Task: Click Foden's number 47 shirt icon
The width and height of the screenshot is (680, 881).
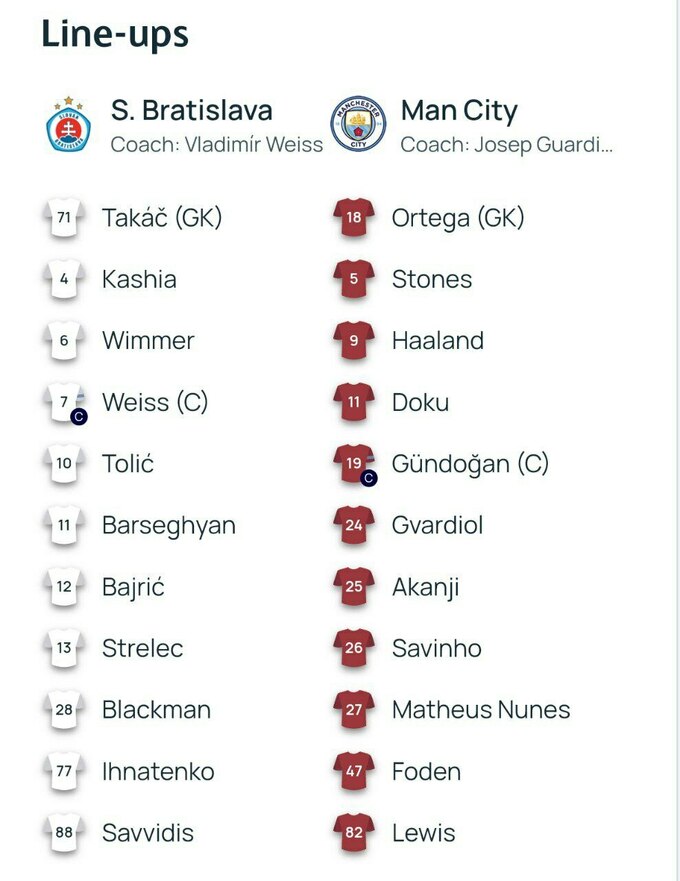Action: tap(354, 772)
